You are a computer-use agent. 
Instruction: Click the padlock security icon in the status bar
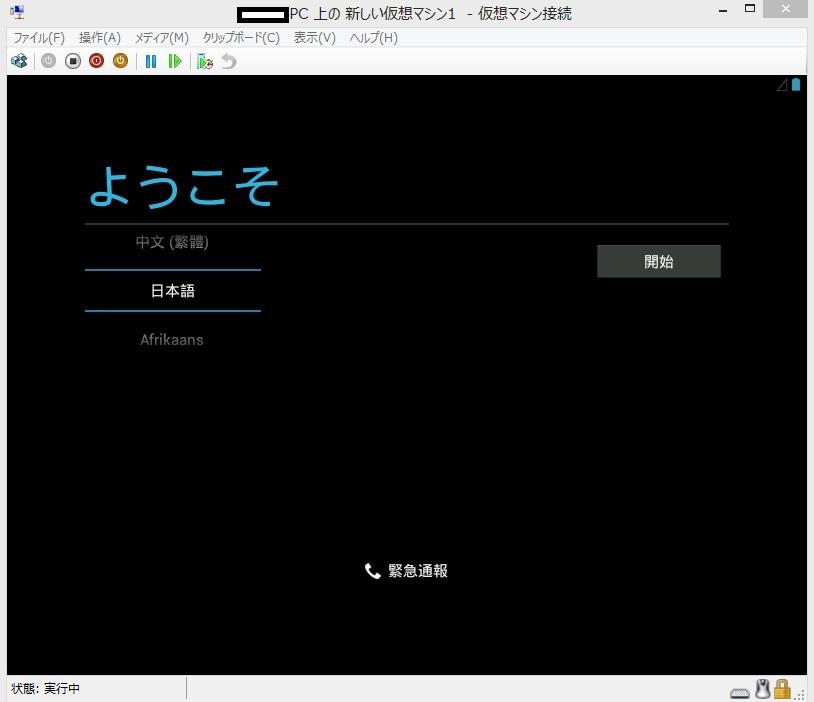pyautogui.click(x=782, y=689)
